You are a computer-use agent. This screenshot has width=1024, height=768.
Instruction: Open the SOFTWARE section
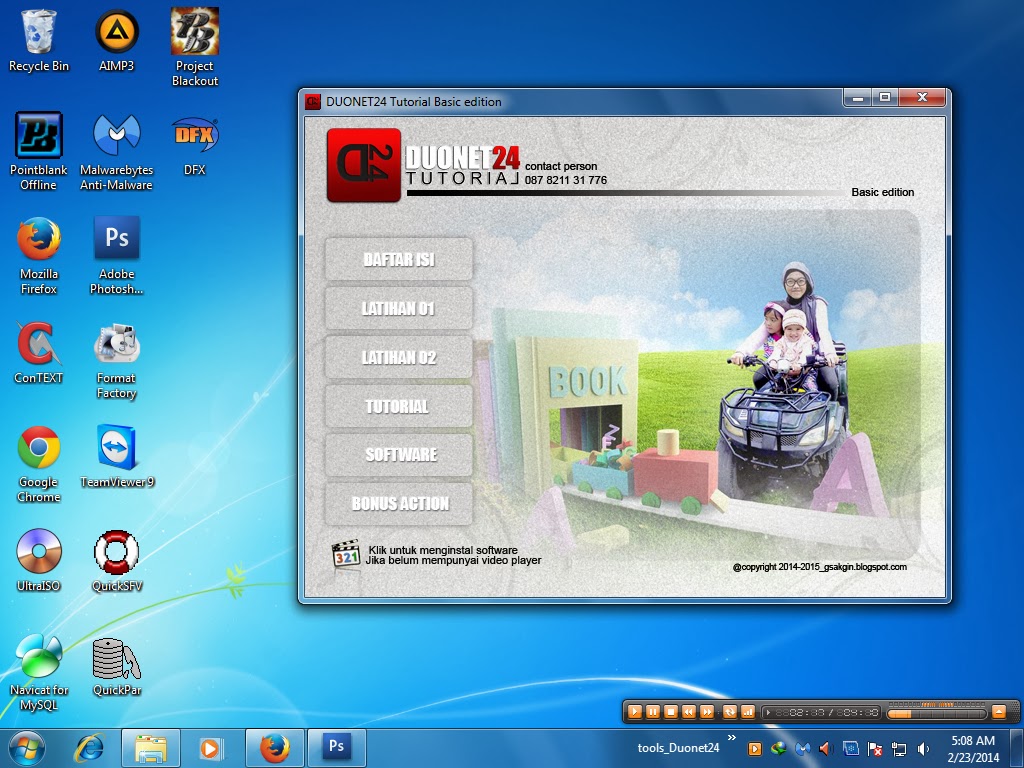click(398, 455)
